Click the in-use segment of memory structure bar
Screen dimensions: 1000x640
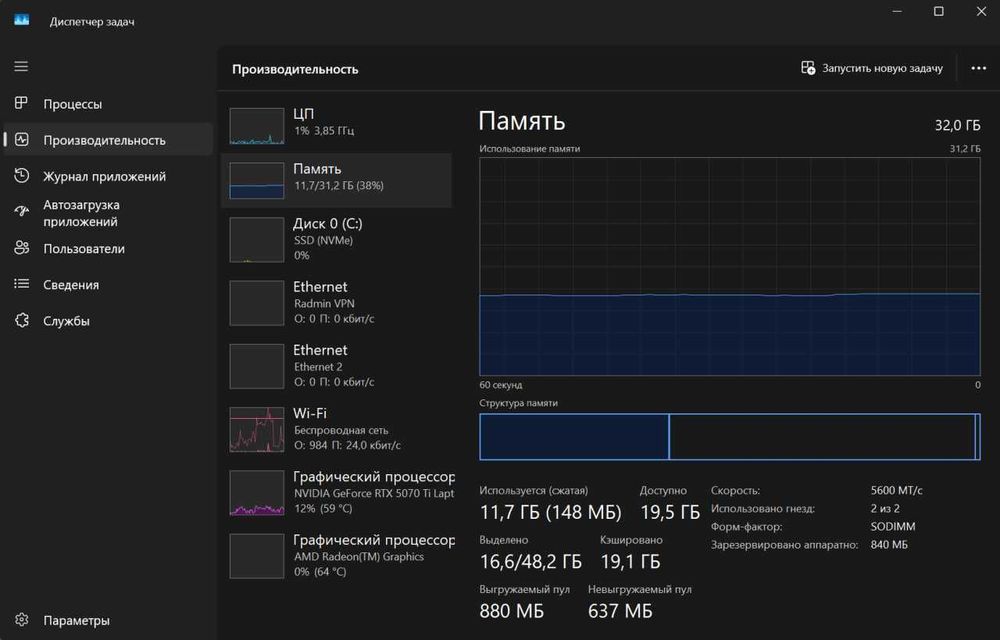574,437
